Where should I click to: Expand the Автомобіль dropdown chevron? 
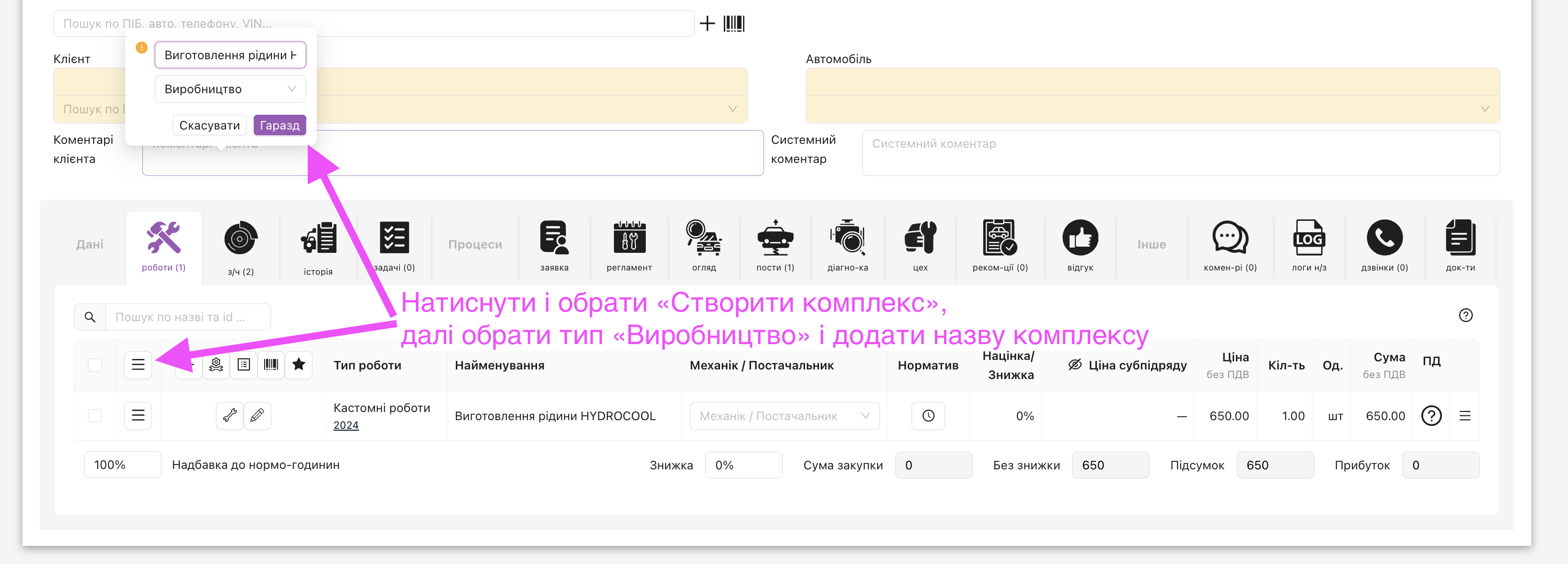pyautogui.click(x=1484, y=109)
